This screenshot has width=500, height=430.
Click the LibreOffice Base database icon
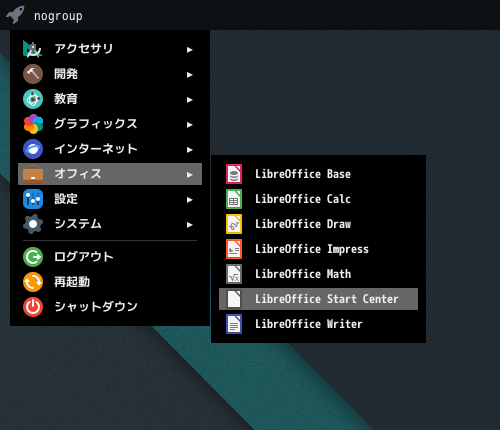click(234, 174)
